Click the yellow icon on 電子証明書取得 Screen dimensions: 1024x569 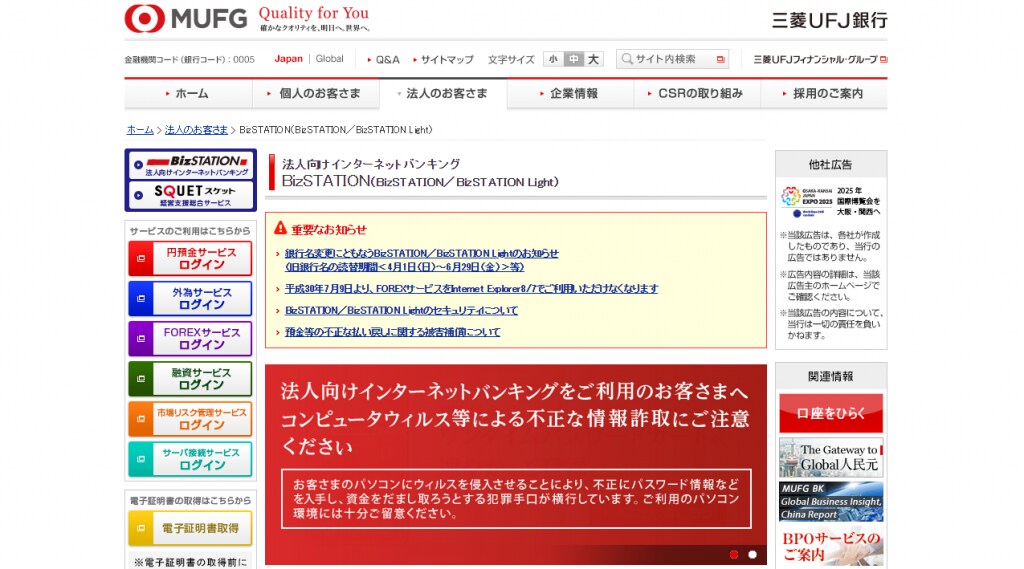pyautogui.click(x=140, y=528)
